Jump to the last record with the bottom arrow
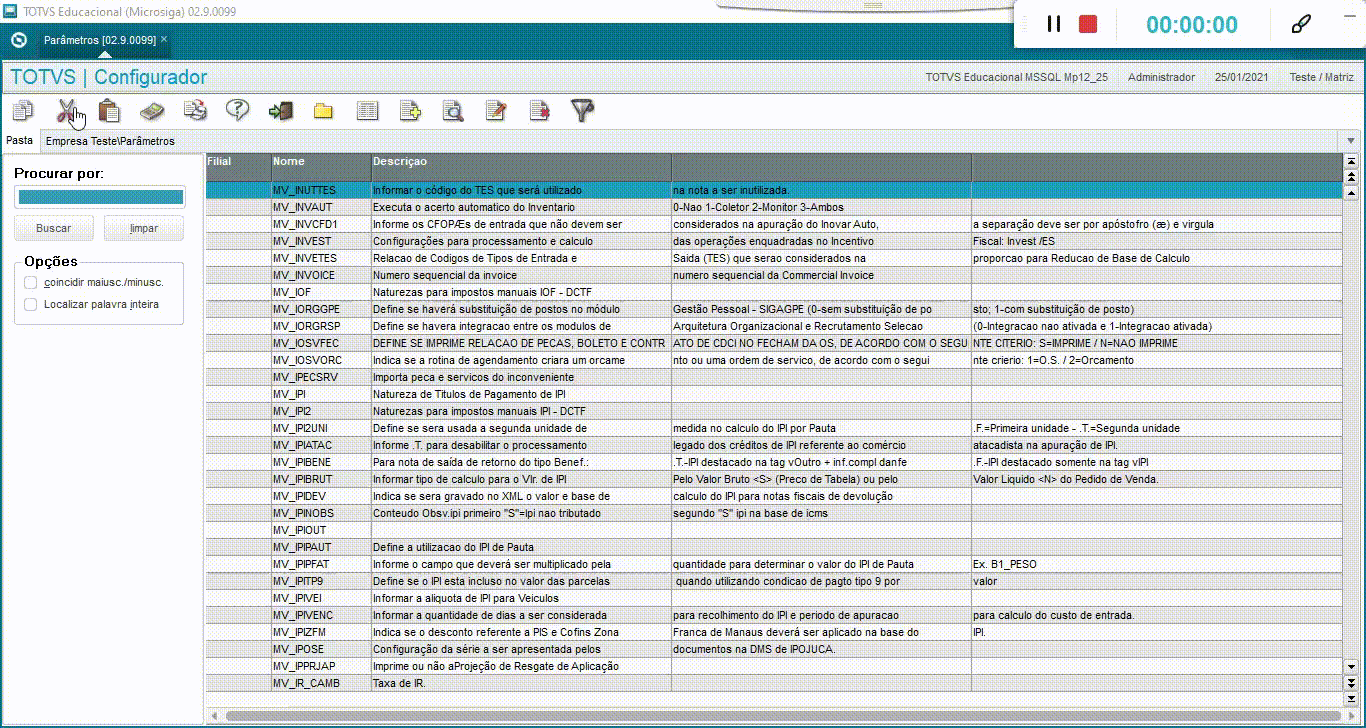The image size is (1366, 728). point(1352,699)
